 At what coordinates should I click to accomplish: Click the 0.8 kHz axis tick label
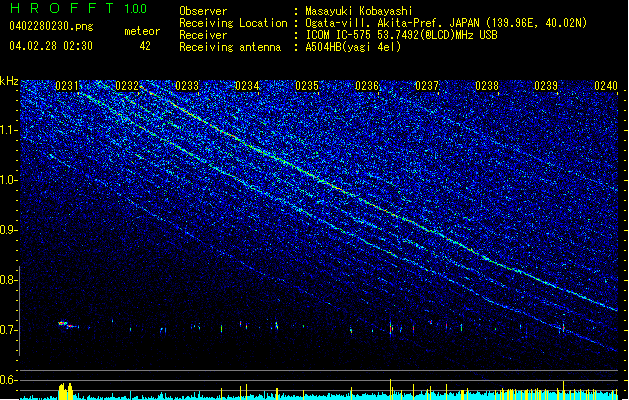pos(9,280)
